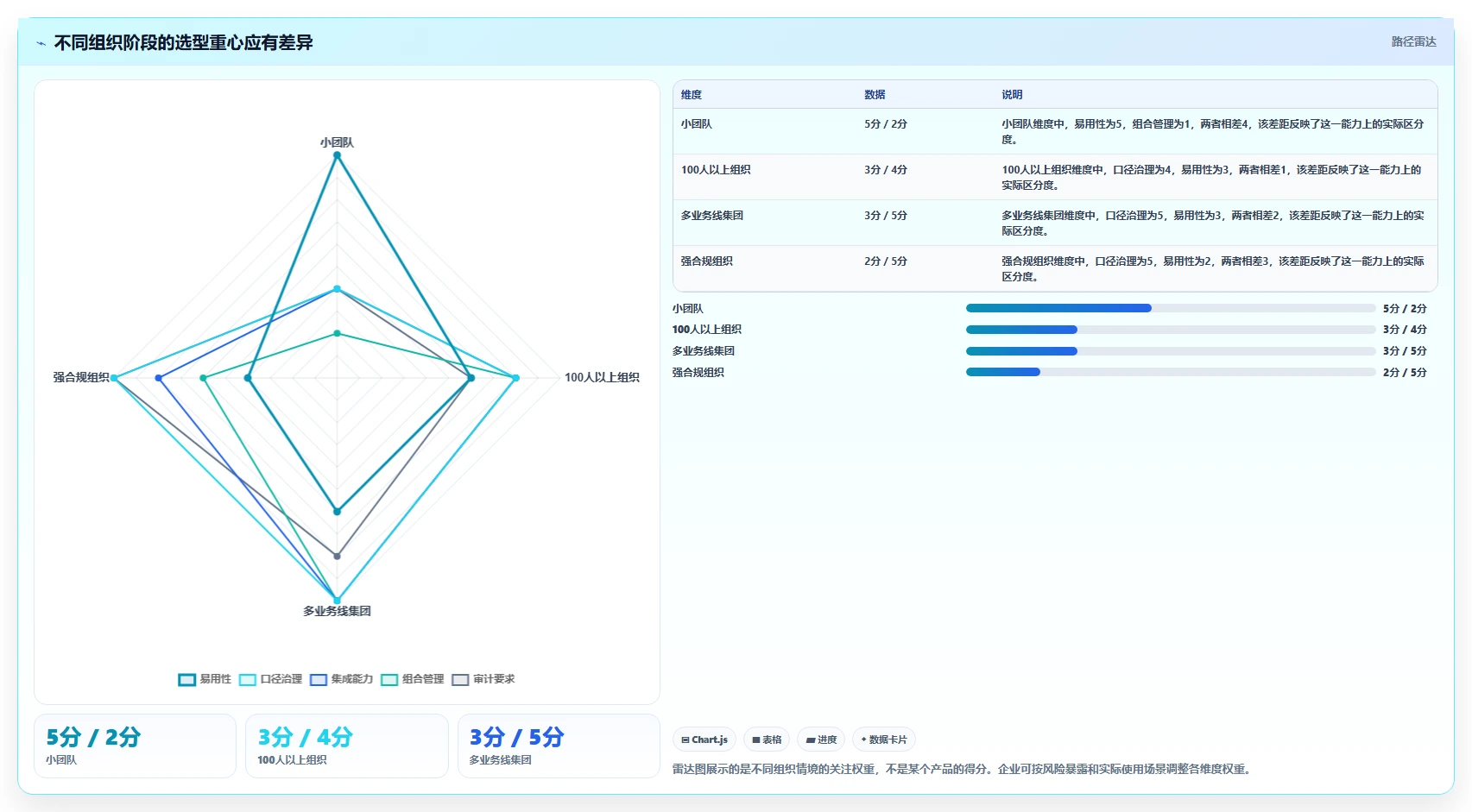Click the table value 5分 / 2分
The image size is (1472, 812).
click(x=886, y=124)
